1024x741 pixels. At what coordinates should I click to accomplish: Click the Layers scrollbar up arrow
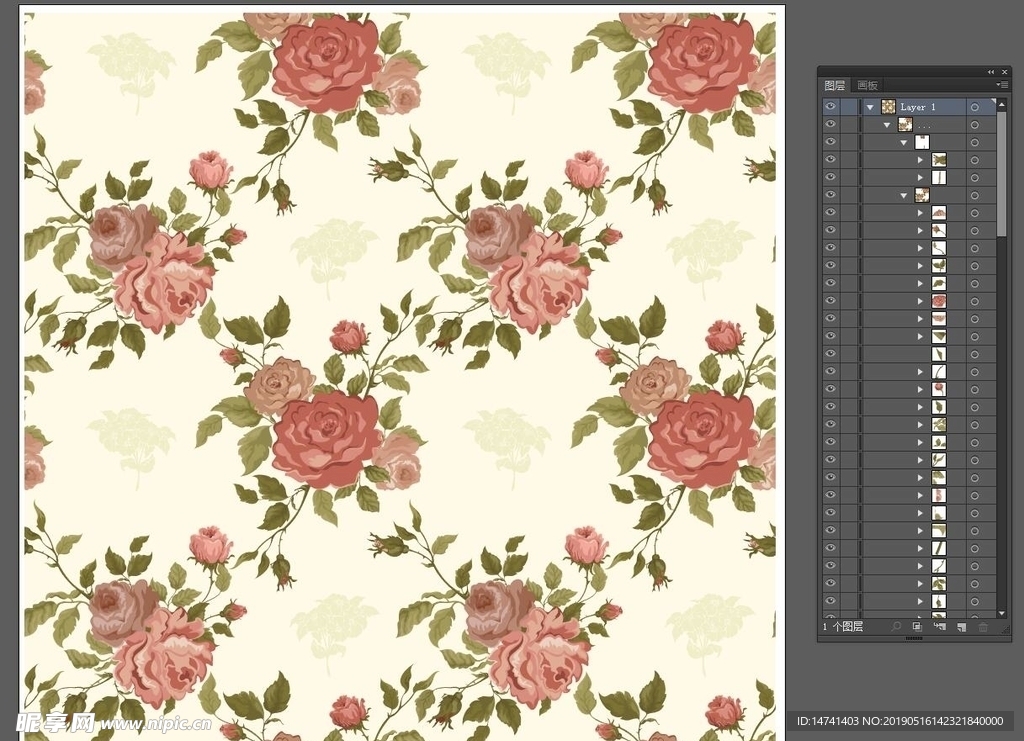click(1002, 104)
